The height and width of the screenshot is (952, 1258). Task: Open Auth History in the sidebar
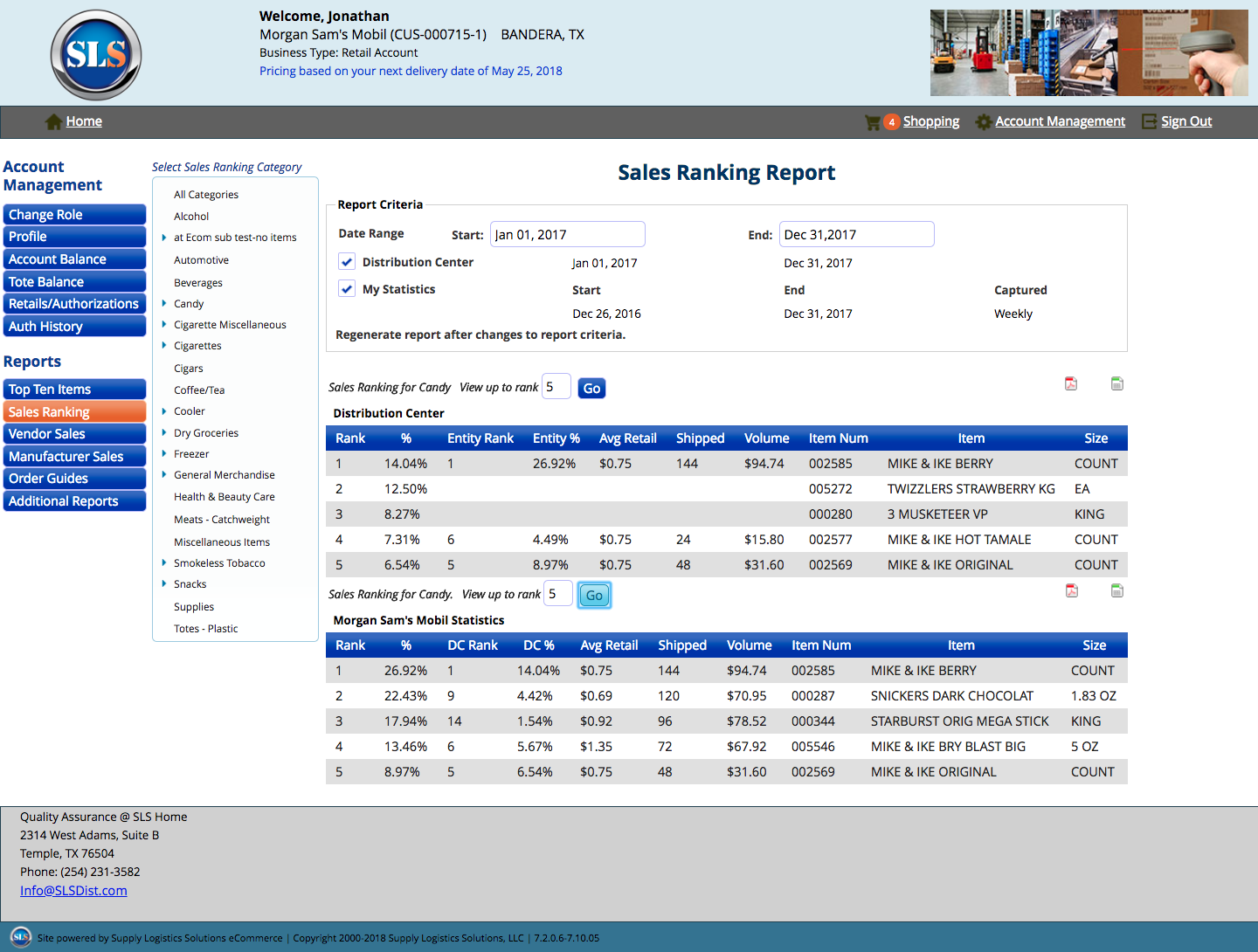(x=74, y=327)
